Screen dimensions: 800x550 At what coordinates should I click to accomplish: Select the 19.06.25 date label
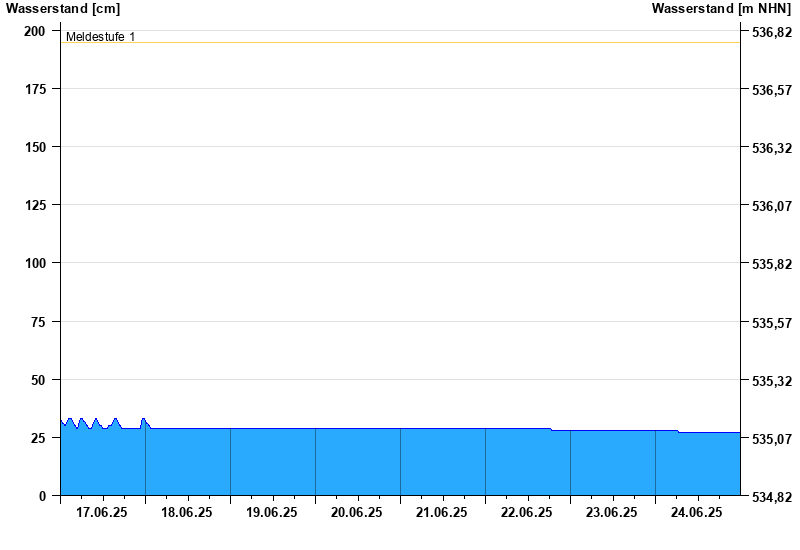tap(272, 513)
